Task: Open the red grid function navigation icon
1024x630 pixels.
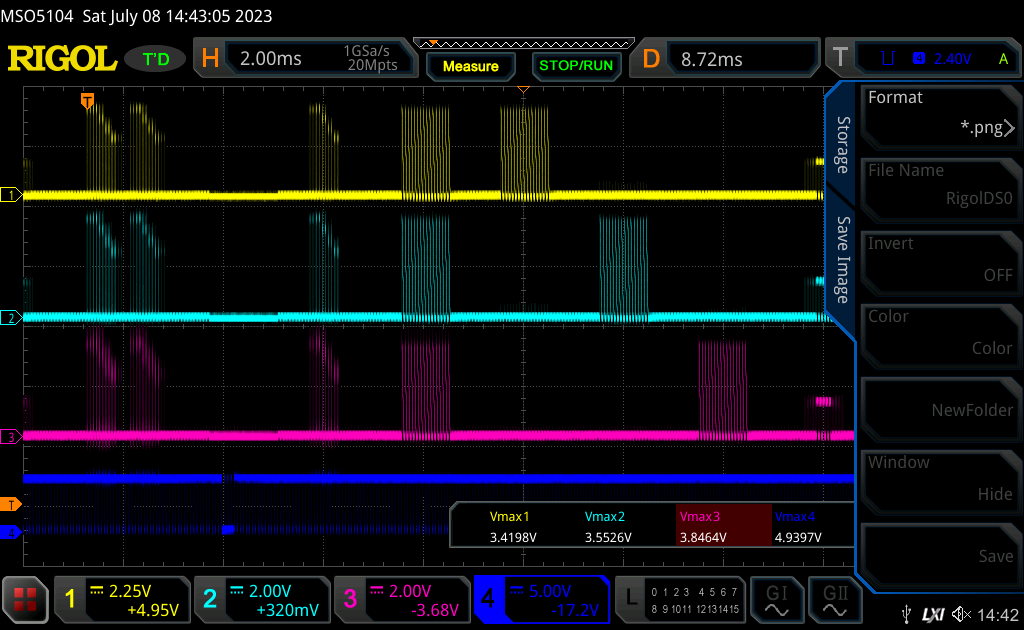Action: click(x=25, y=599)
